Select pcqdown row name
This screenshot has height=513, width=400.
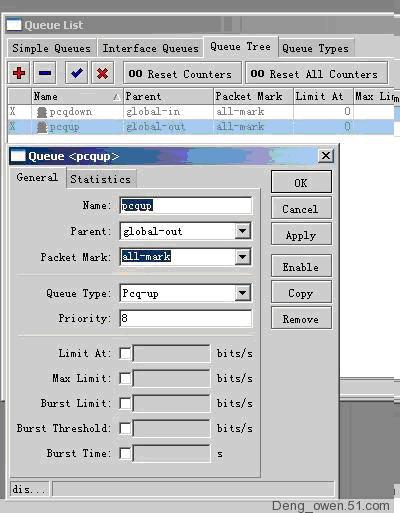coord(70,112)
